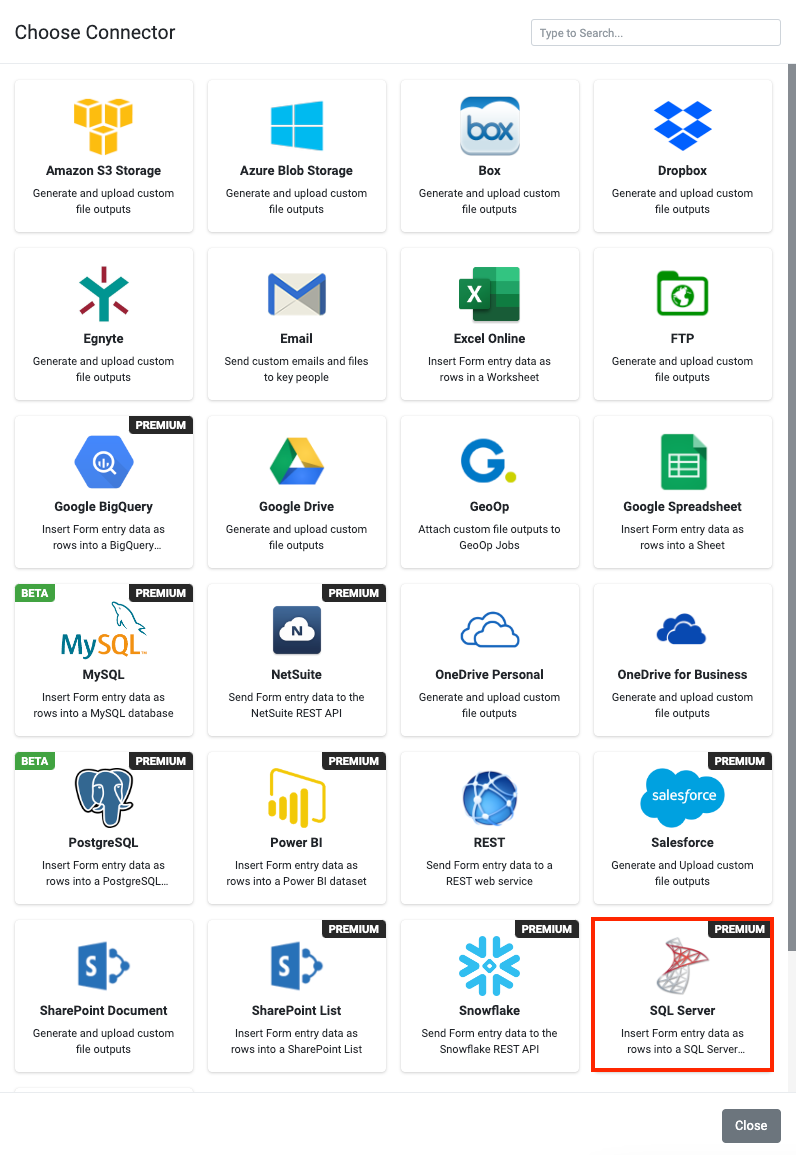Choose the Azure Blob Storage logo
This screenshot has width=796, height=1155.
pos(297,126)
